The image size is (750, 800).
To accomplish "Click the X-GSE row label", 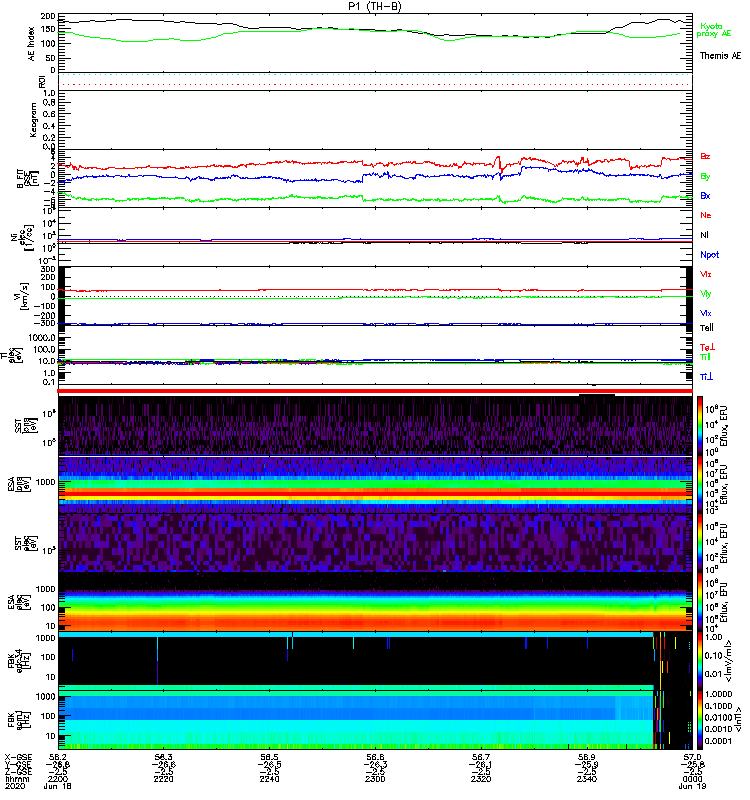I will (18, 757).
